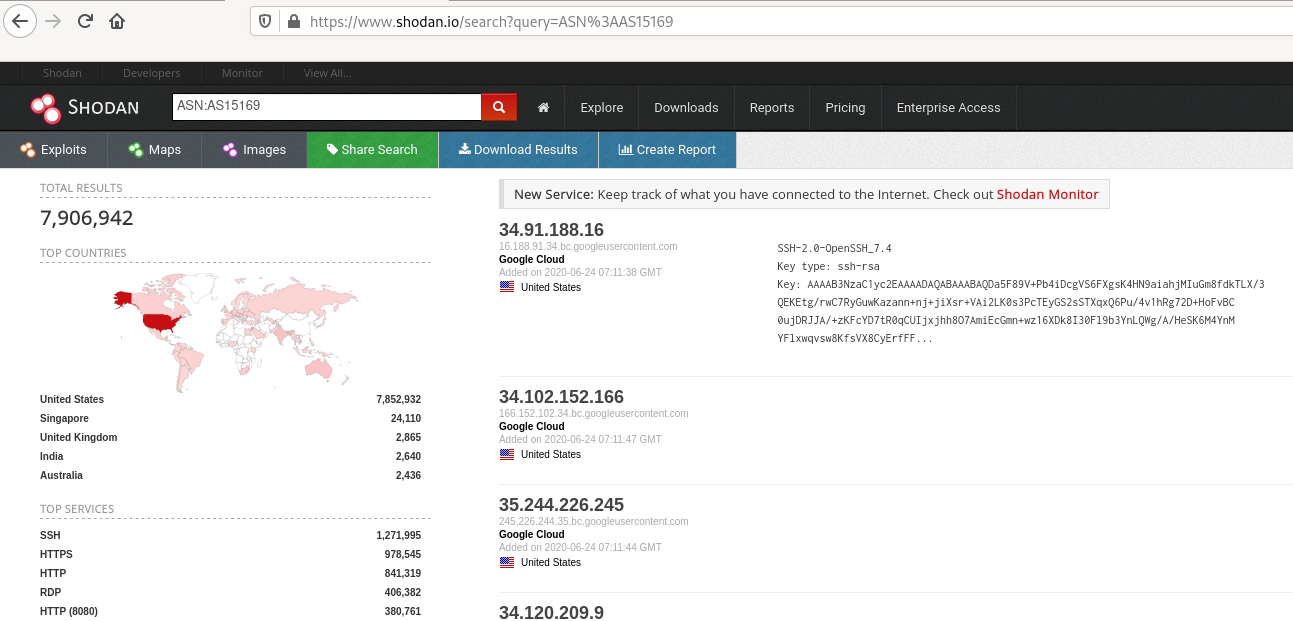Open the Images tab
This screenshot has width=1293, height=621.
click(254, 150)
